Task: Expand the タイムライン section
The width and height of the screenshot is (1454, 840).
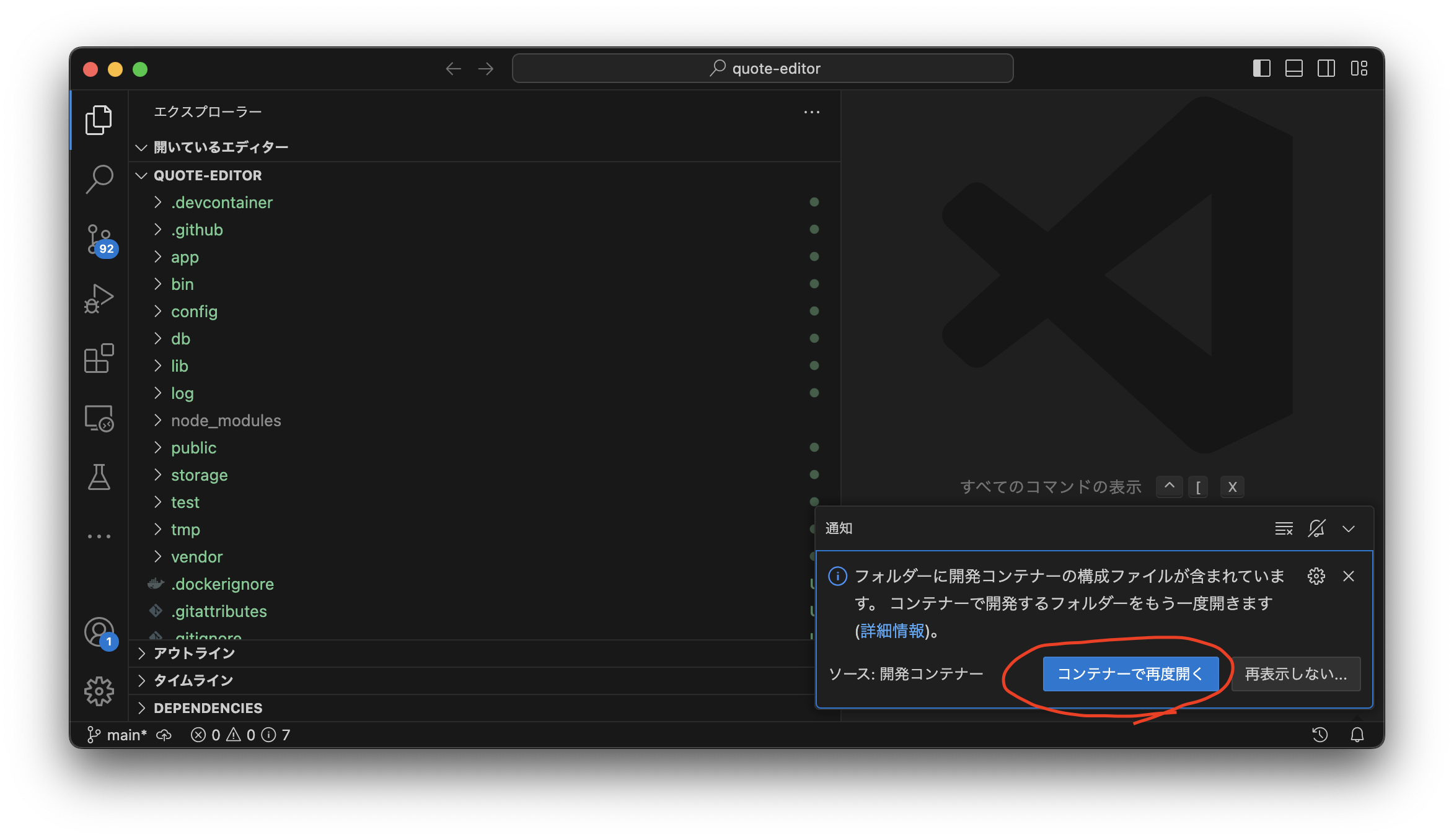Action: 471,681
